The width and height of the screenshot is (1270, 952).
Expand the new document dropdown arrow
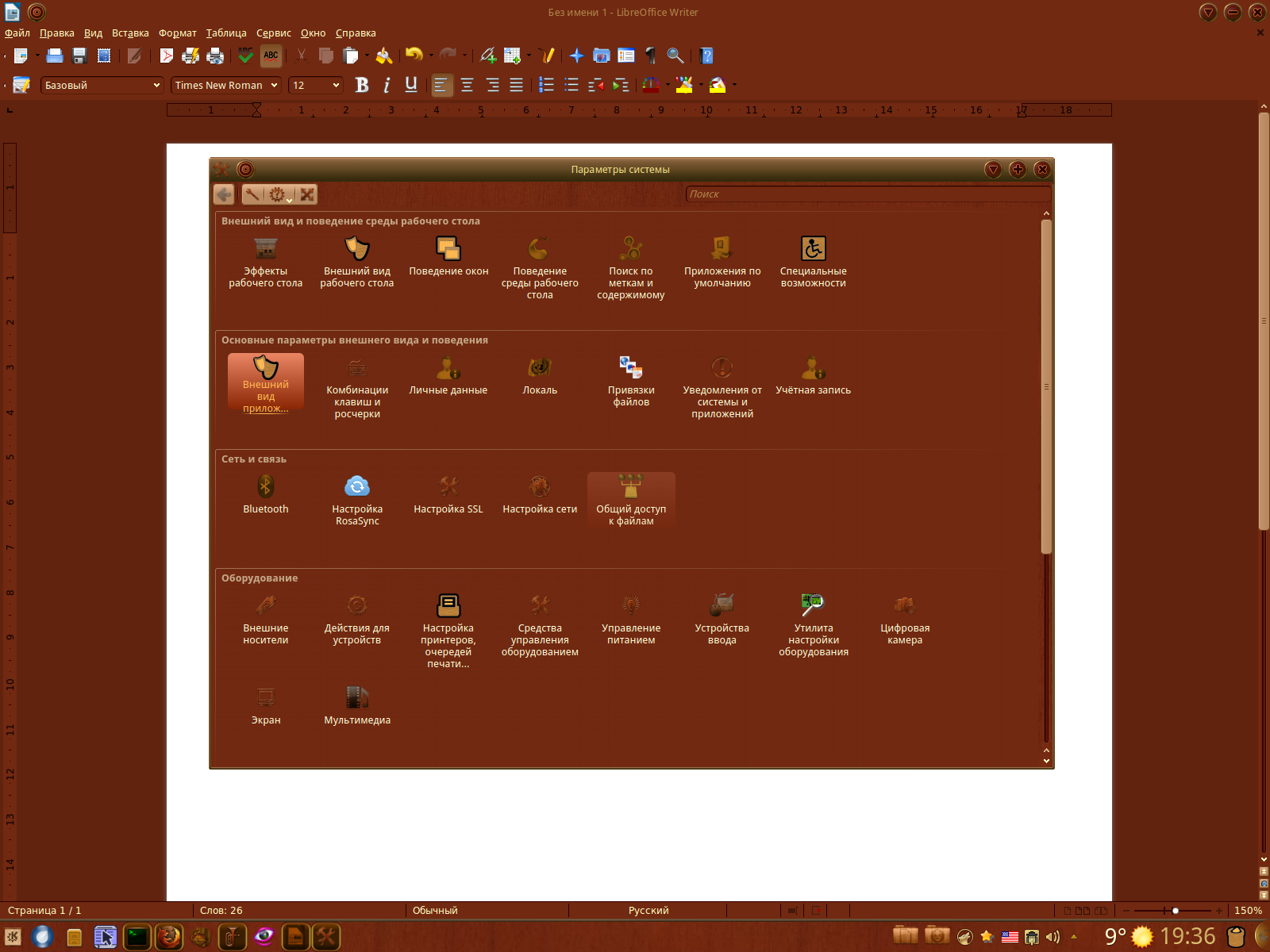tap(37, 56)
